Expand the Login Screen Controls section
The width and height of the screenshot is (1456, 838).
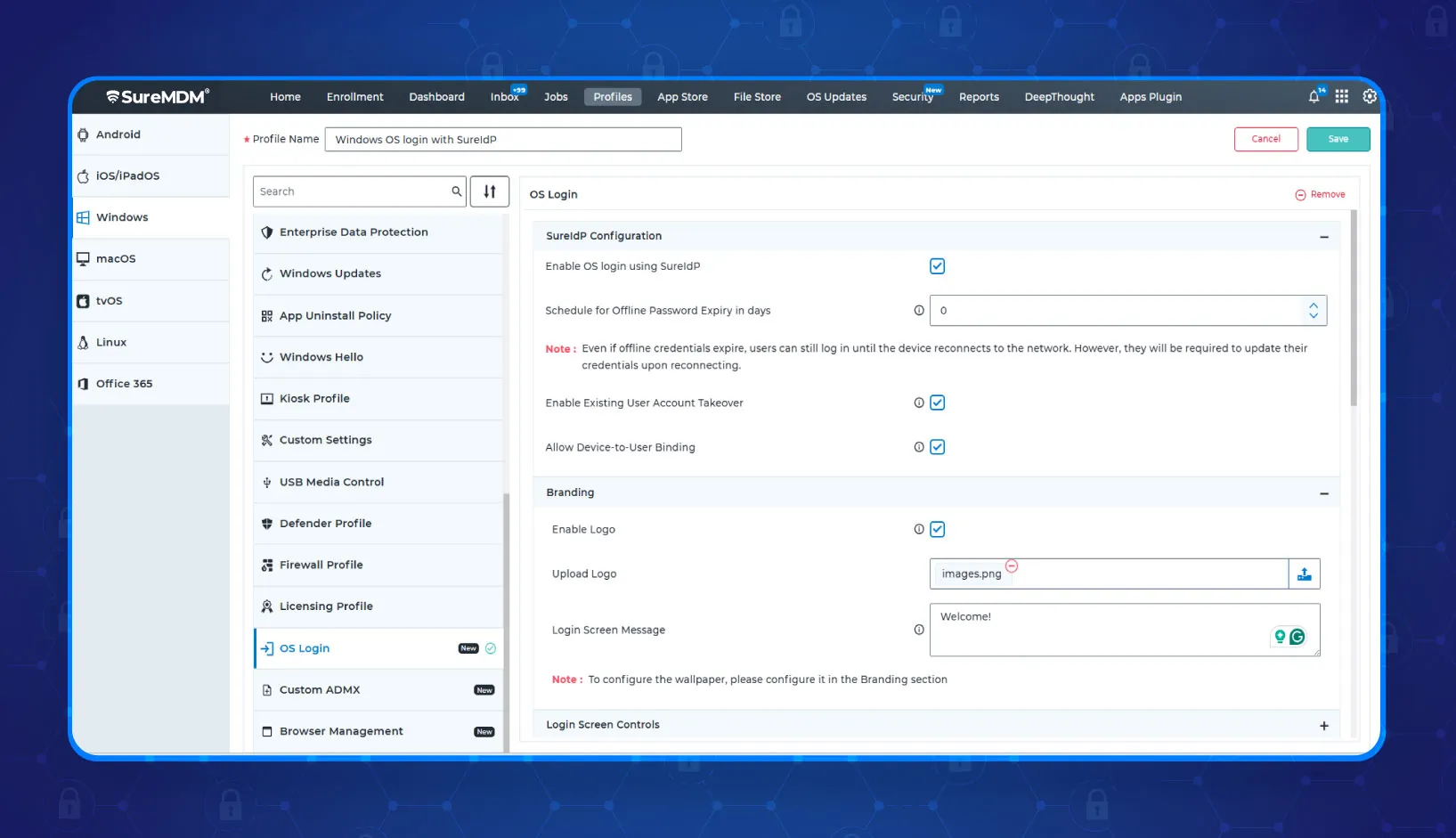click(1324, 726)
